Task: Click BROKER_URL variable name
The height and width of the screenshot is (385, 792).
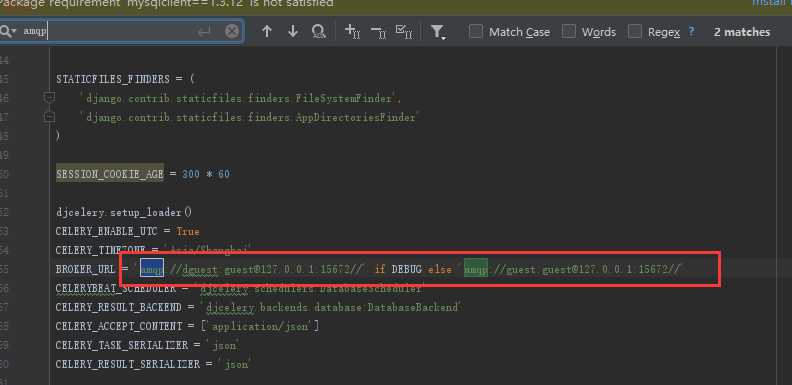Action: 85,269
